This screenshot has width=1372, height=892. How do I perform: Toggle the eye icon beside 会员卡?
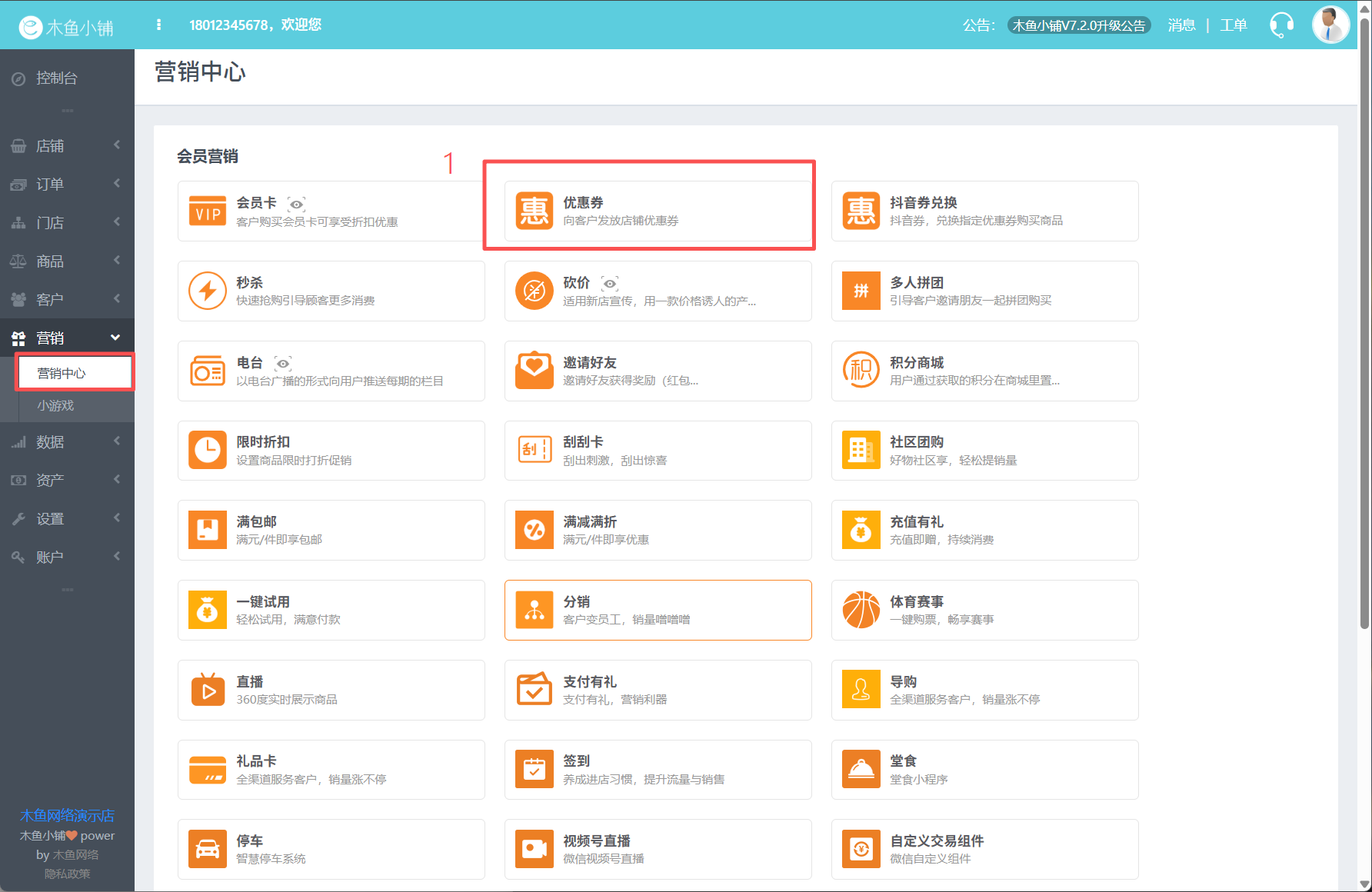(296, 204)
